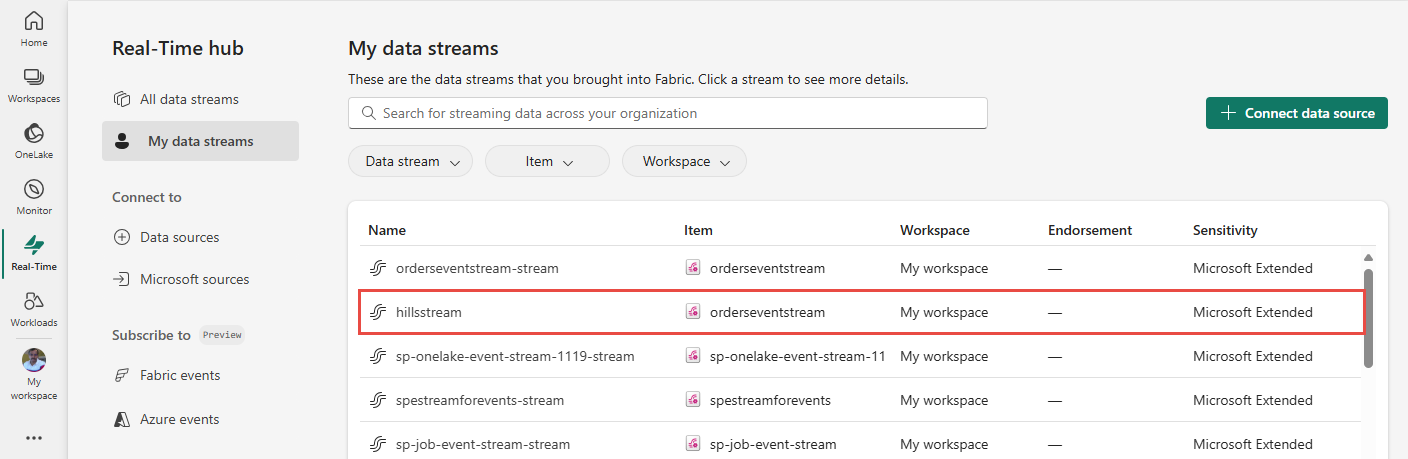Expand the Workspace filter dropdown
1408x459 pixels.
pos(684,161)
